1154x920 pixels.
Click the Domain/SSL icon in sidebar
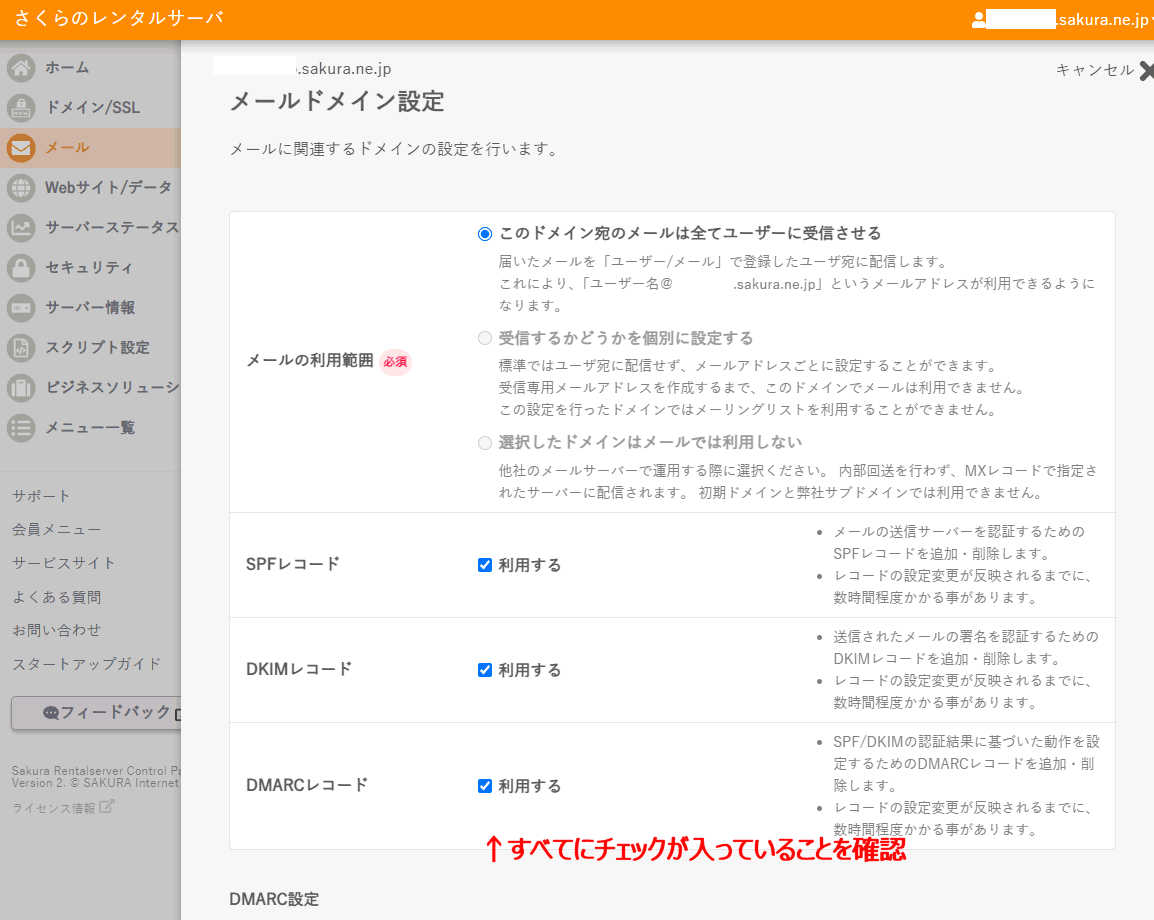[x=21, y=108]
